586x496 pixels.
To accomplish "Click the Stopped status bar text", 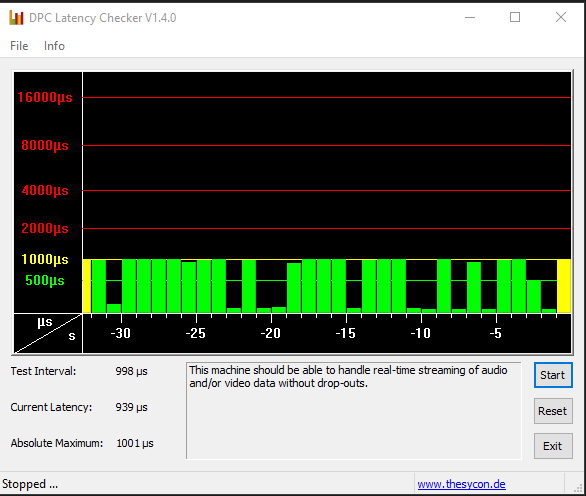I will click(x=30, y=484).
